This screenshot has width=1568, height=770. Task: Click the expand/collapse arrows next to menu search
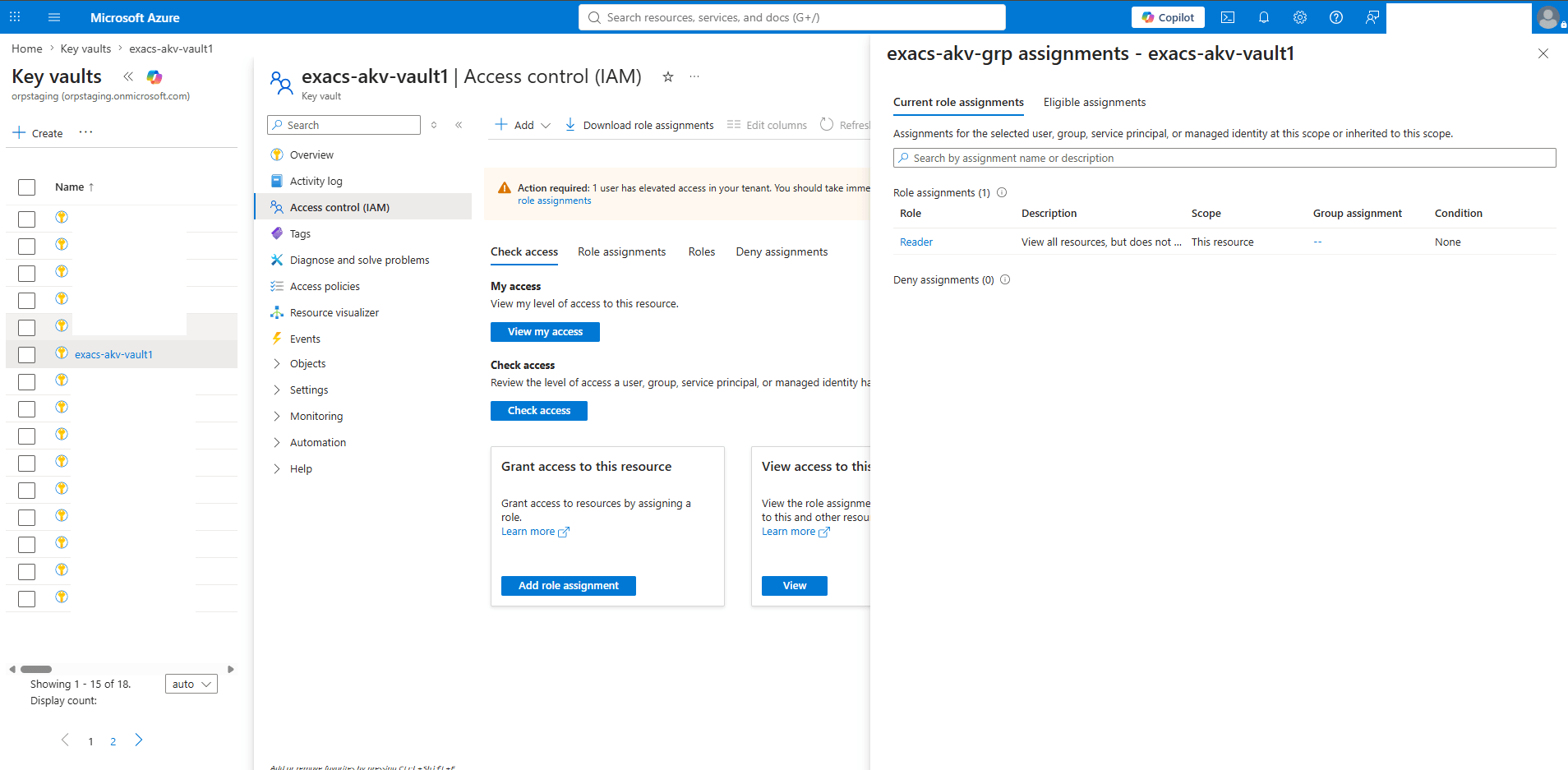click(x=434, y=125)
